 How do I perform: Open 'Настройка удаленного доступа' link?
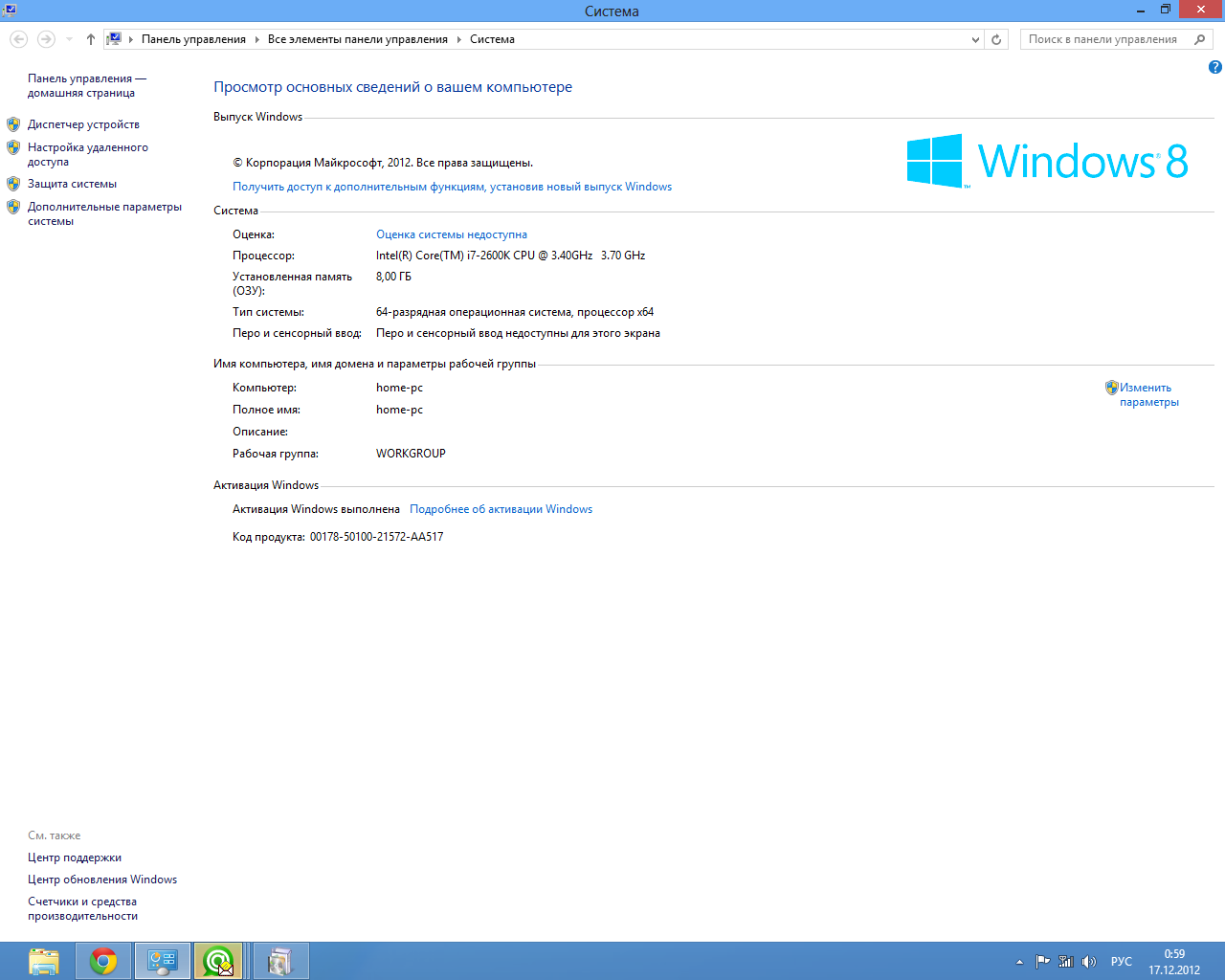click(x=87, y=154)
